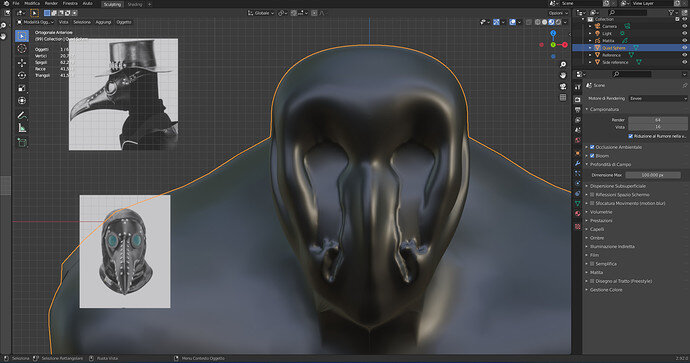Click the blue Z axis gizmo ball
This screenshot has height=363, width=690.
coord(553,33)
